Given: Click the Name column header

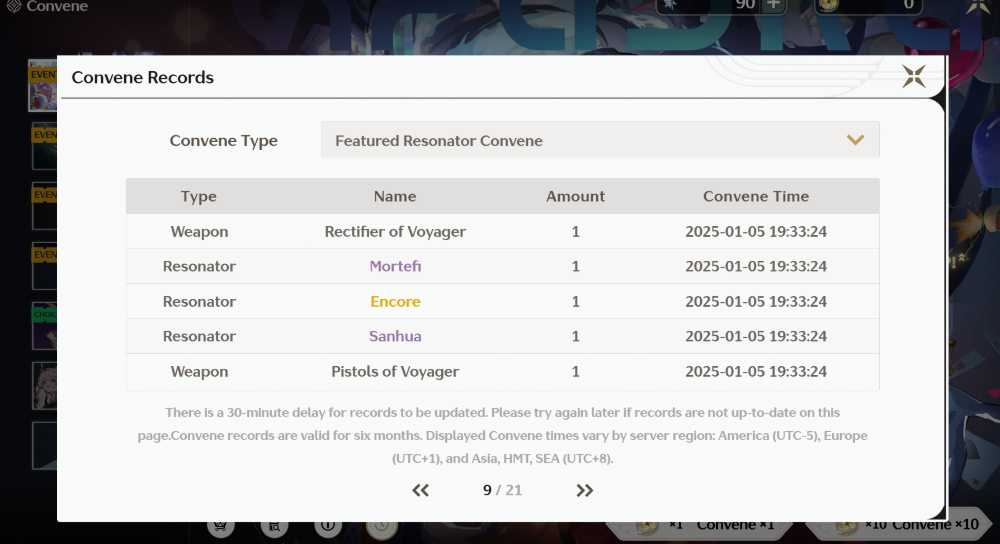Looking at the screenshot, I should (x=395, y=196).
